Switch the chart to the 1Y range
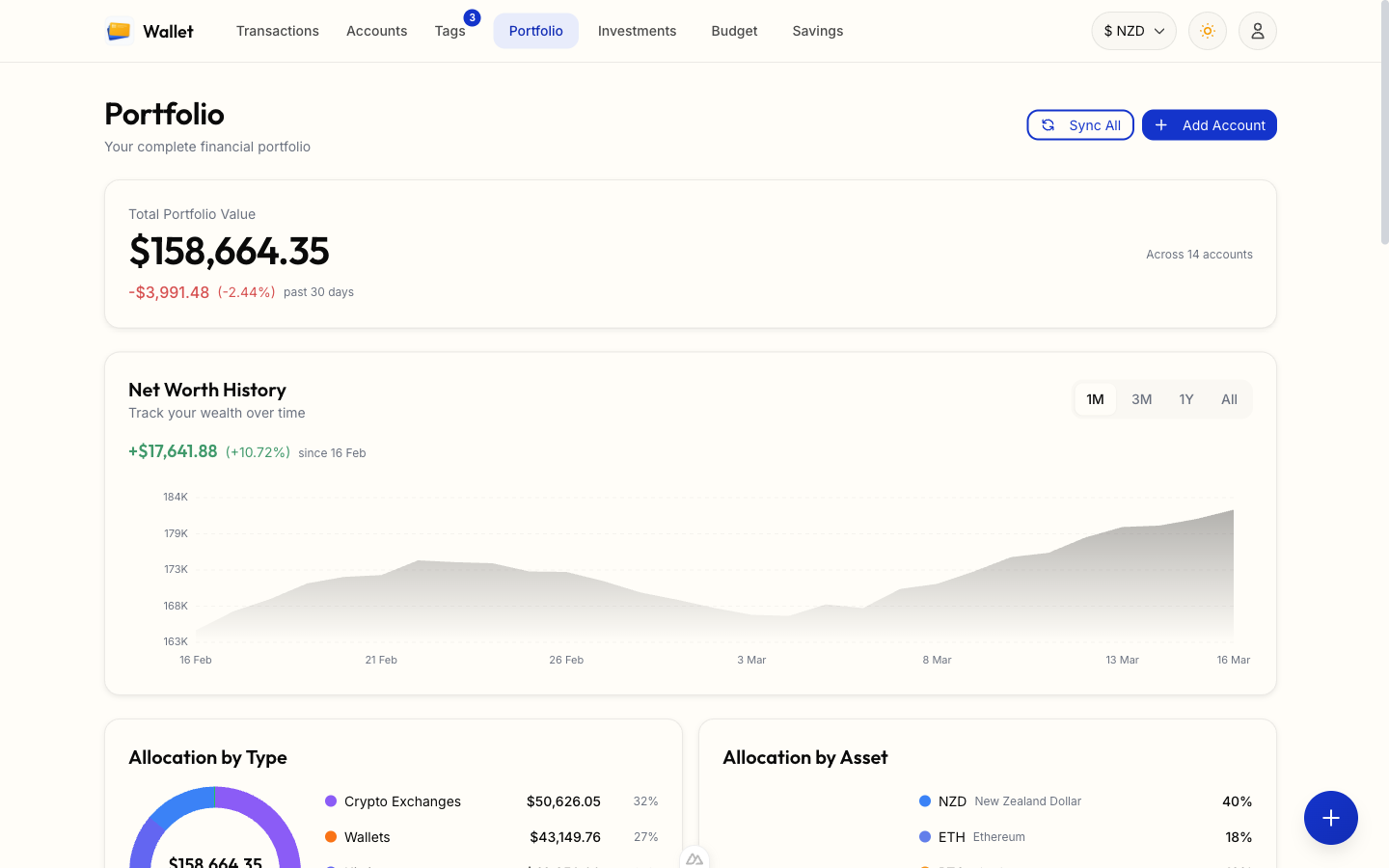The image size is (1389, 868). coord(1185,398)
